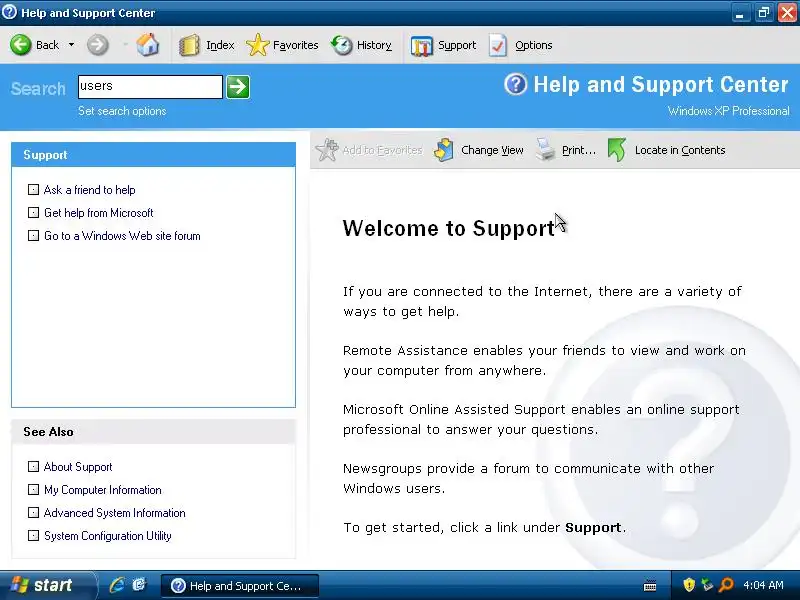
Task: Click the green Back arrow icon
Action: (21, 45)
